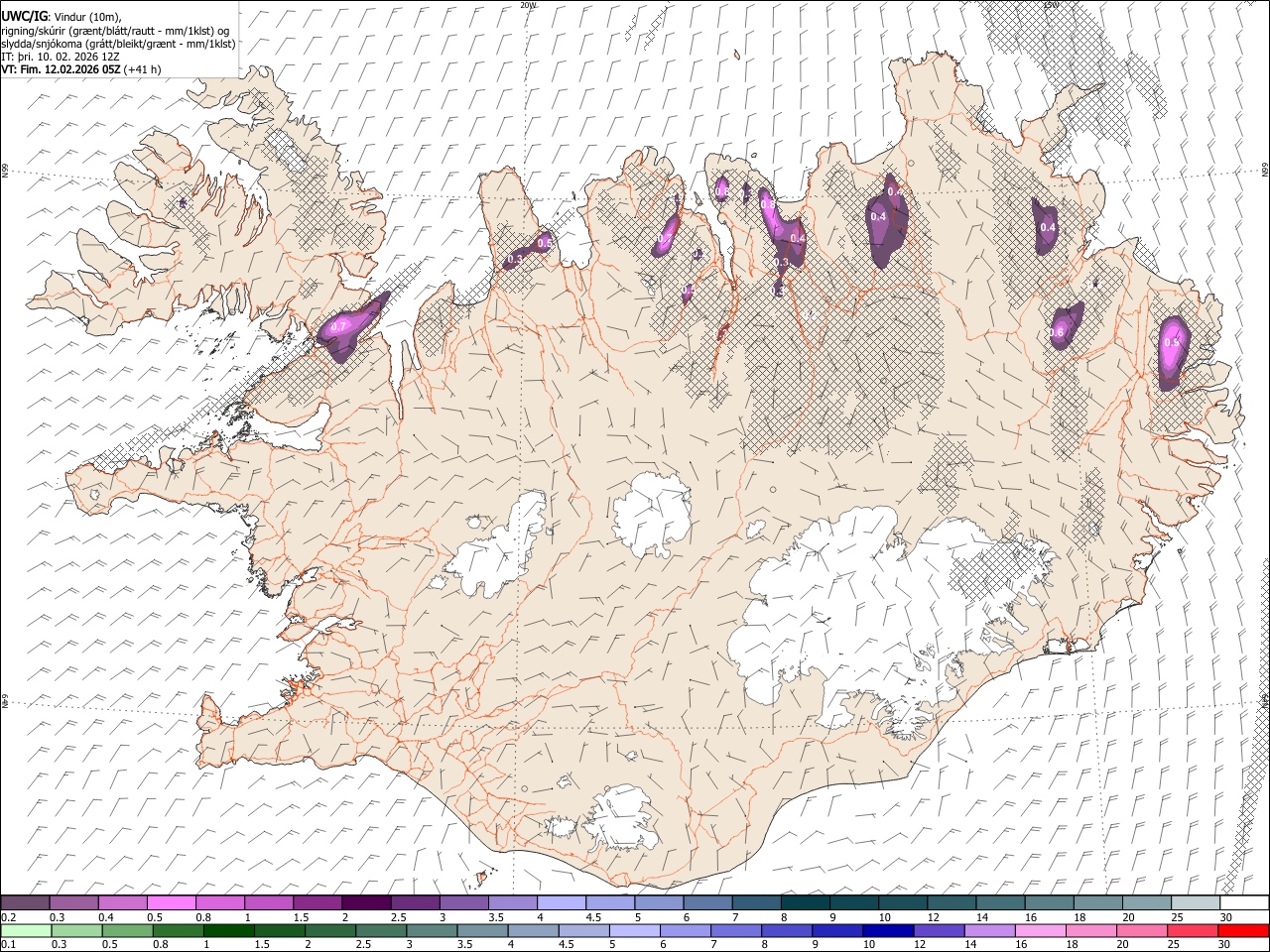Click the "0.2" label under the upper legend row

click(9, 917)
